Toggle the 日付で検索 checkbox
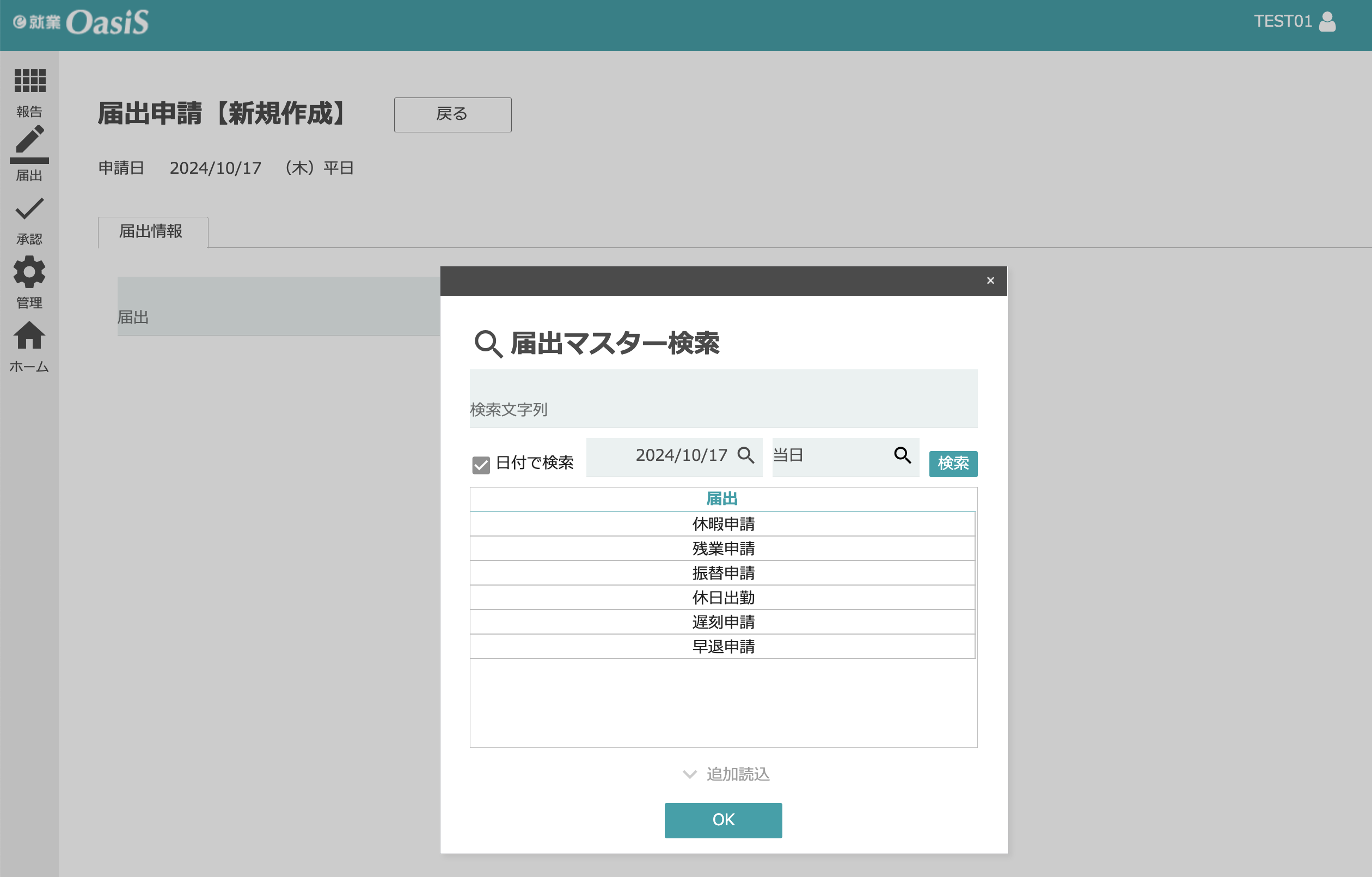1372x877 pixels. [x=481, y=465]
